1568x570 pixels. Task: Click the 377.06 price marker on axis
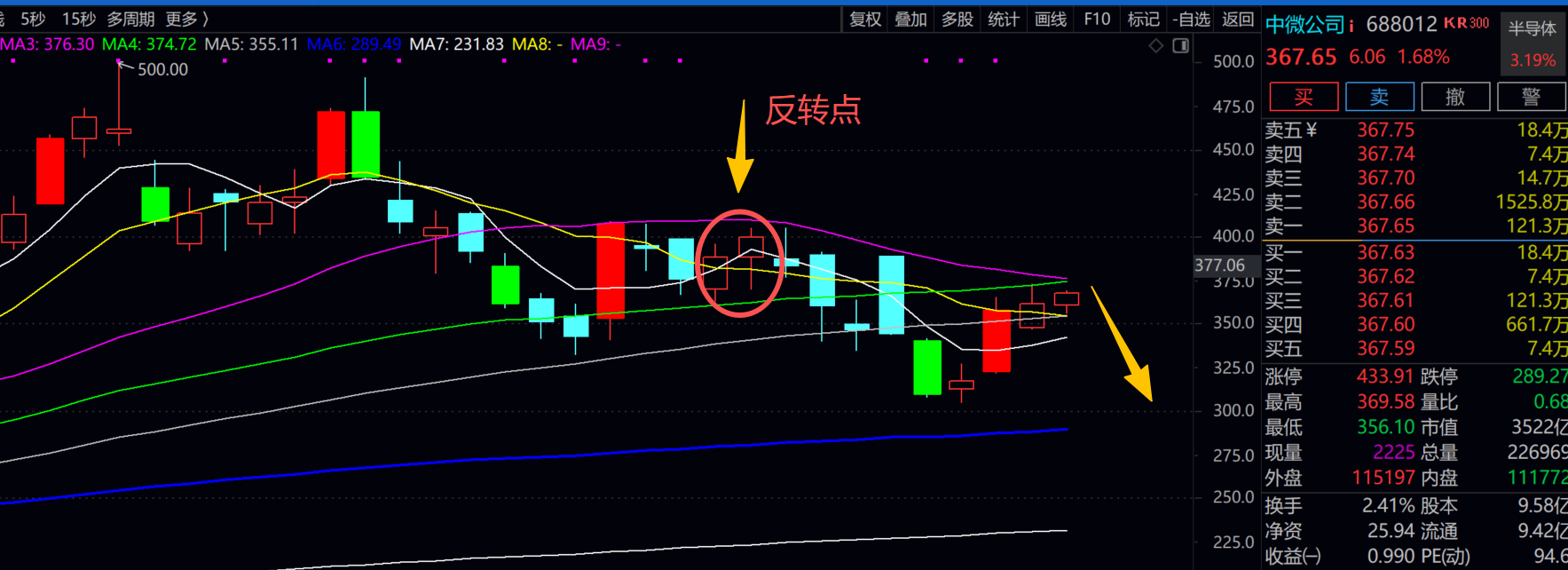pyautogui.click(x=1219, y=265)
